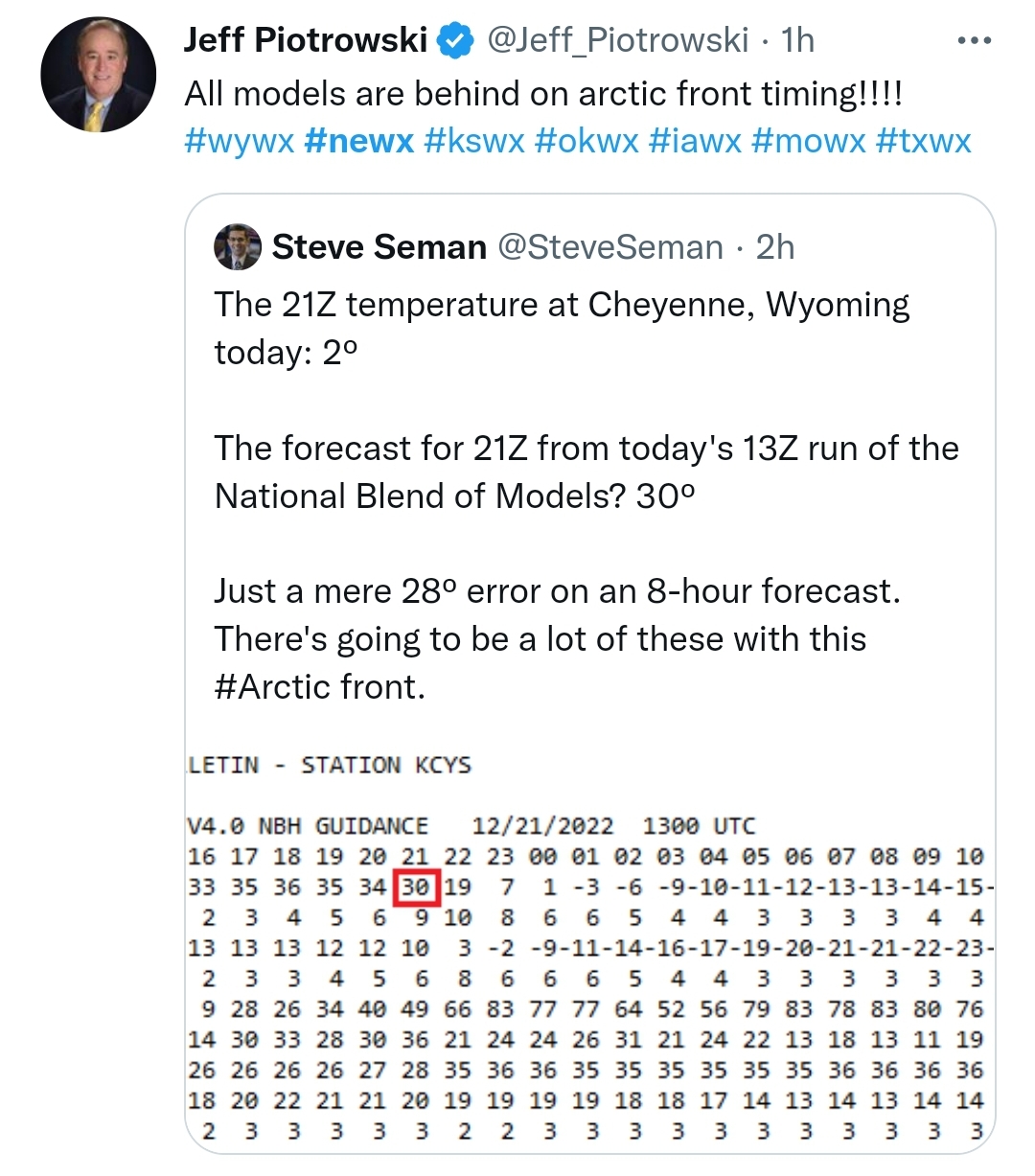
Task: Open the quoted tweet text about Cheyenne
Action: click(586, 496)
